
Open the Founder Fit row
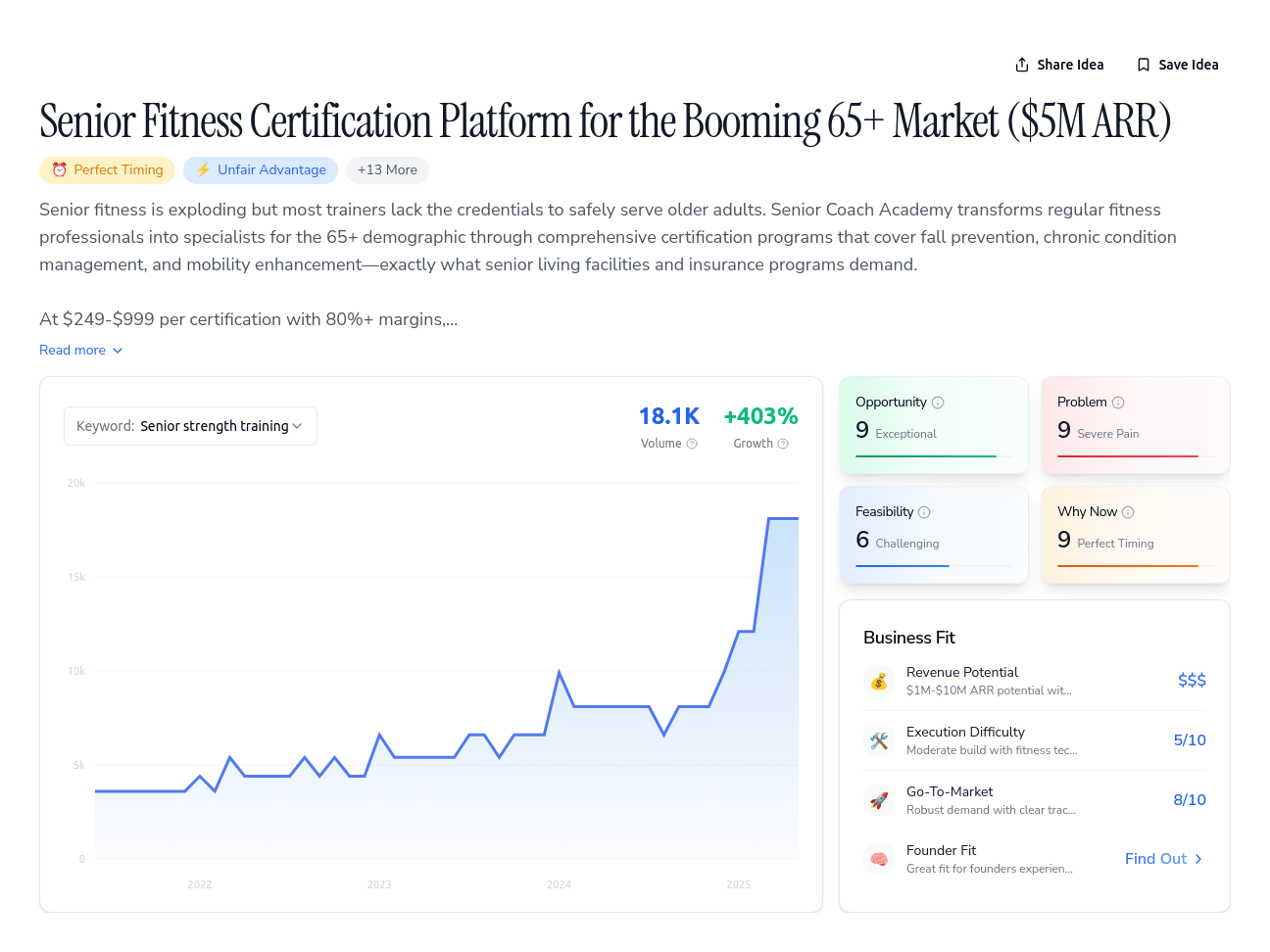(x=1035, y=859)
